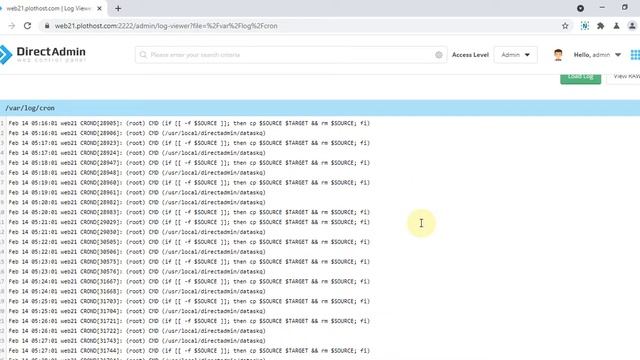
Task: Select the 05:19:01 'rm $SOURCE; fi' log line
Action: coord(189,182)
